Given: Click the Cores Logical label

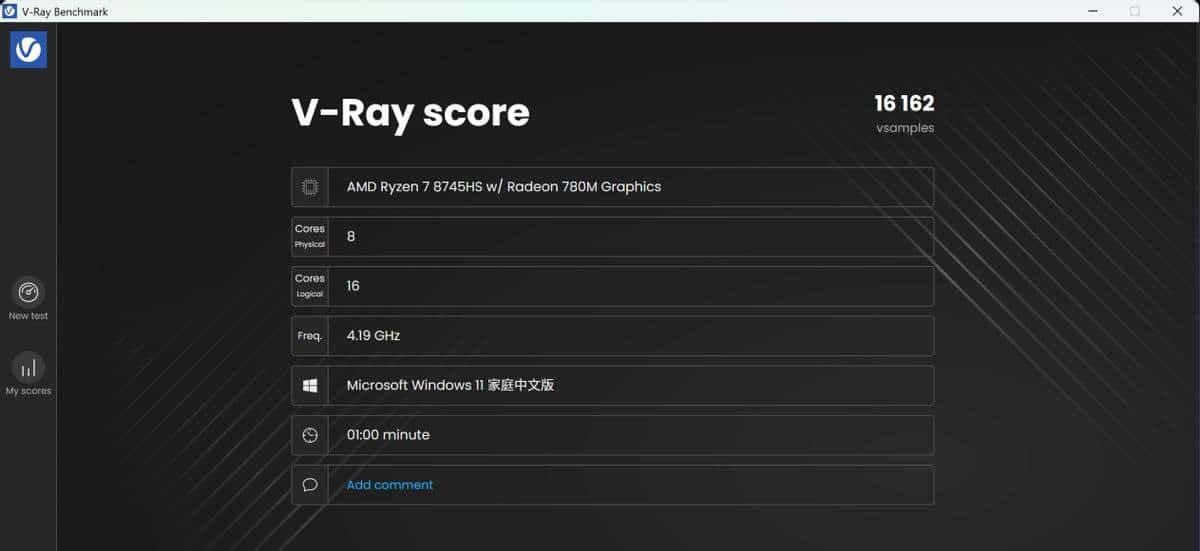Looking at the screenshot, I should pyautogui.click(x=310, y=286).
